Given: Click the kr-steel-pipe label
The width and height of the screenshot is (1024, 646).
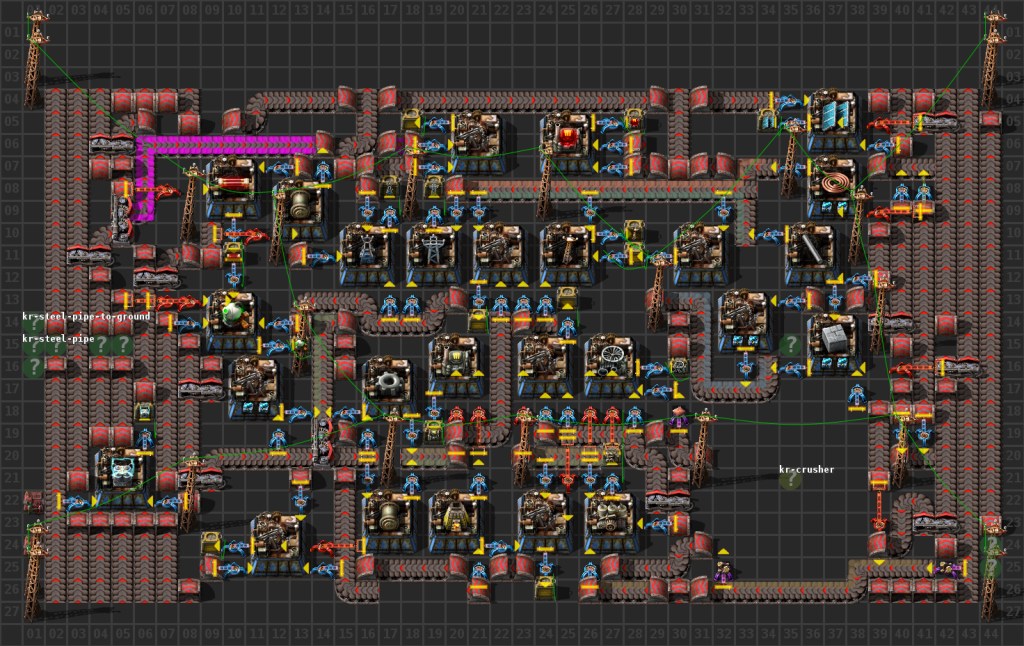Looking at the screenshot, I should pos(58,338).
